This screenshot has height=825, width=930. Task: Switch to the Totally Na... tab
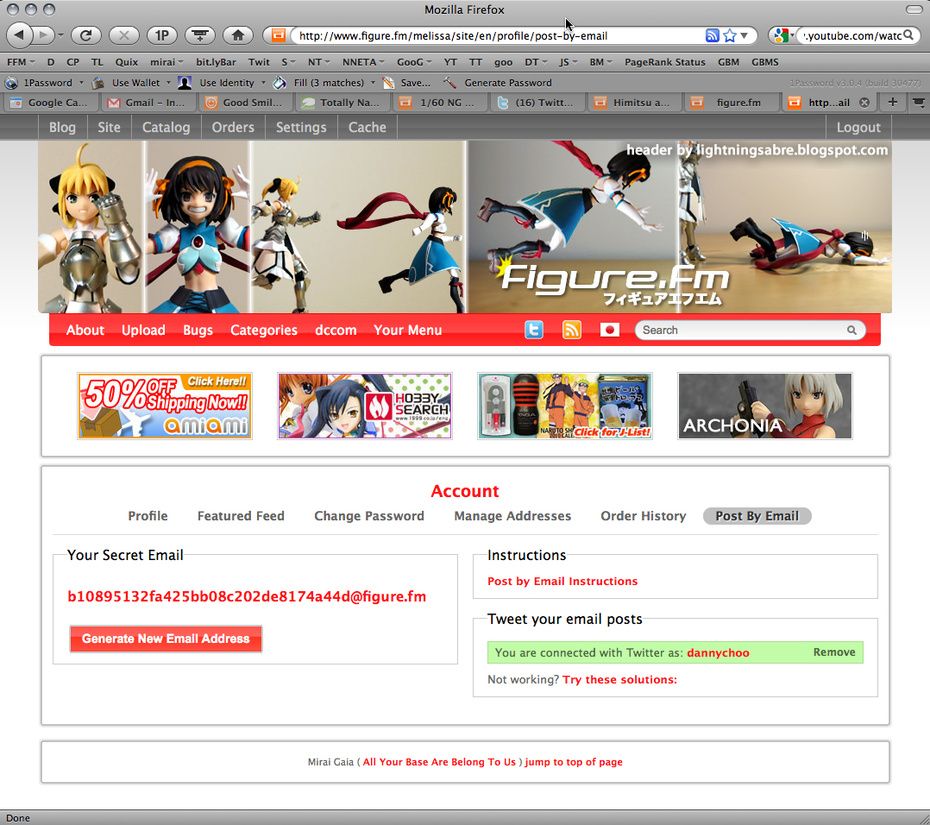(342, 103)
